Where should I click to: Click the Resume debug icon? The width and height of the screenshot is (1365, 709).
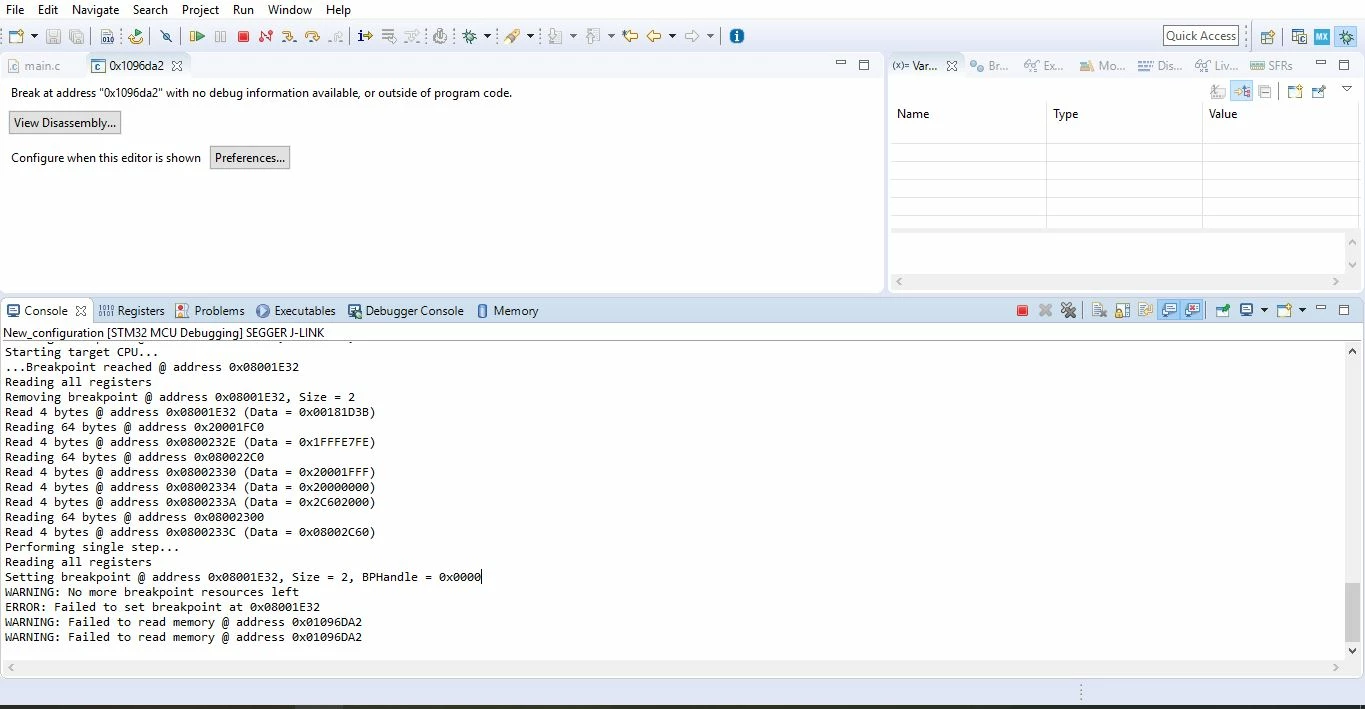[197, 36]
